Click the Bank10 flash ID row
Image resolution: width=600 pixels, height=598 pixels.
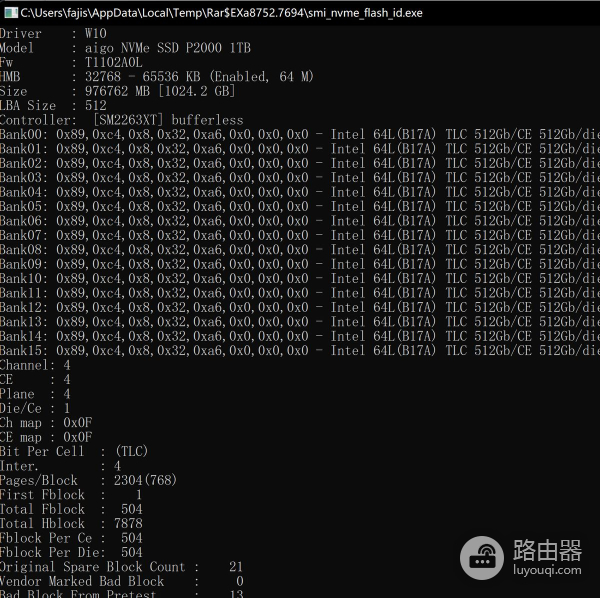tap(300, 279)
